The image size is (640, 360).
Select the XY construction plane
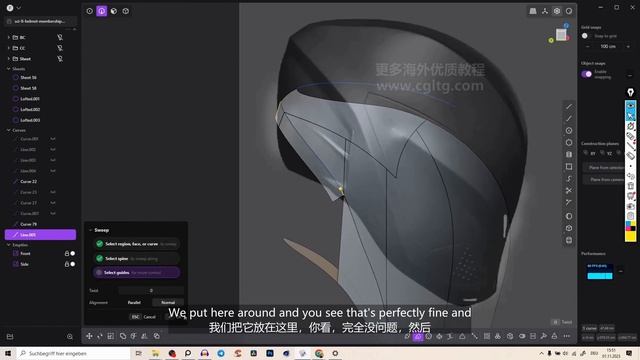point(589,153)
